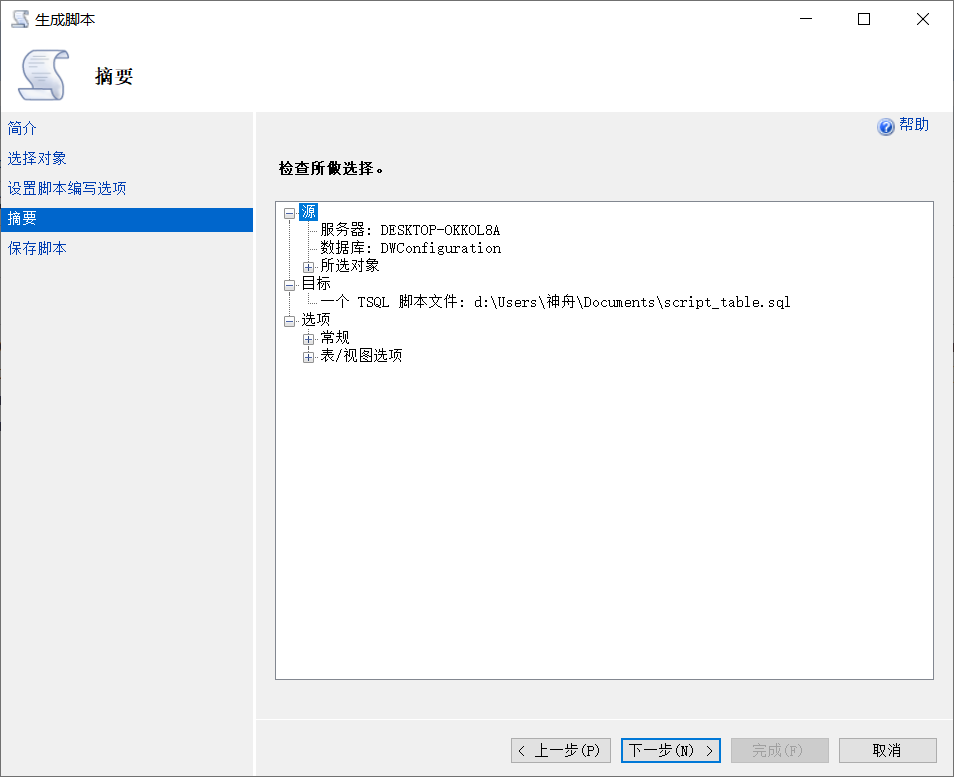Go to the 保存脚本 step
Screen dimensions: 954x777
[x=37, y=248]
